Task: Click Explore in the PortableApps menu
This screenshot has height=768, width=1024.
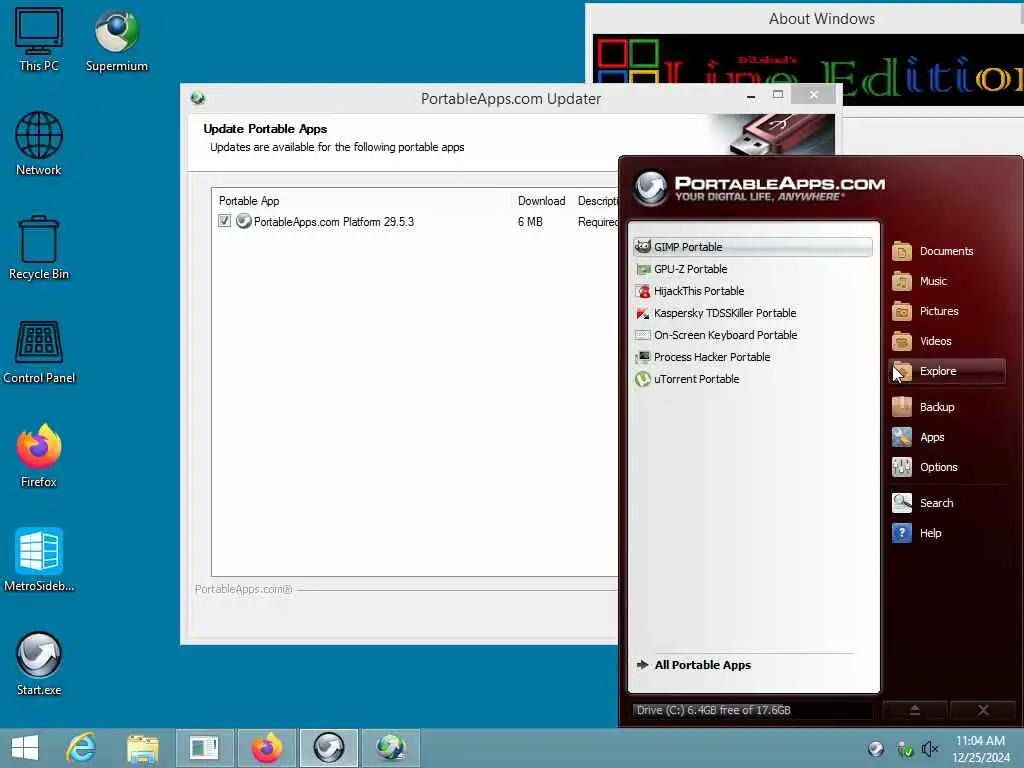Action: (x=946, y=371)
